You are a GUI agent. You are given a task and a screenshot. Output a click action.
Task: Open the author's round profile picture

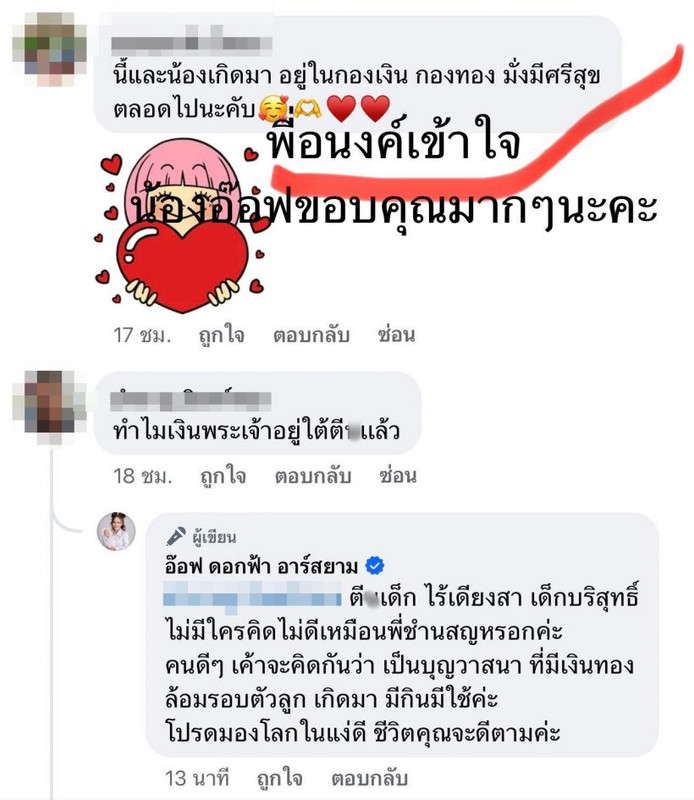pos(116,531)
